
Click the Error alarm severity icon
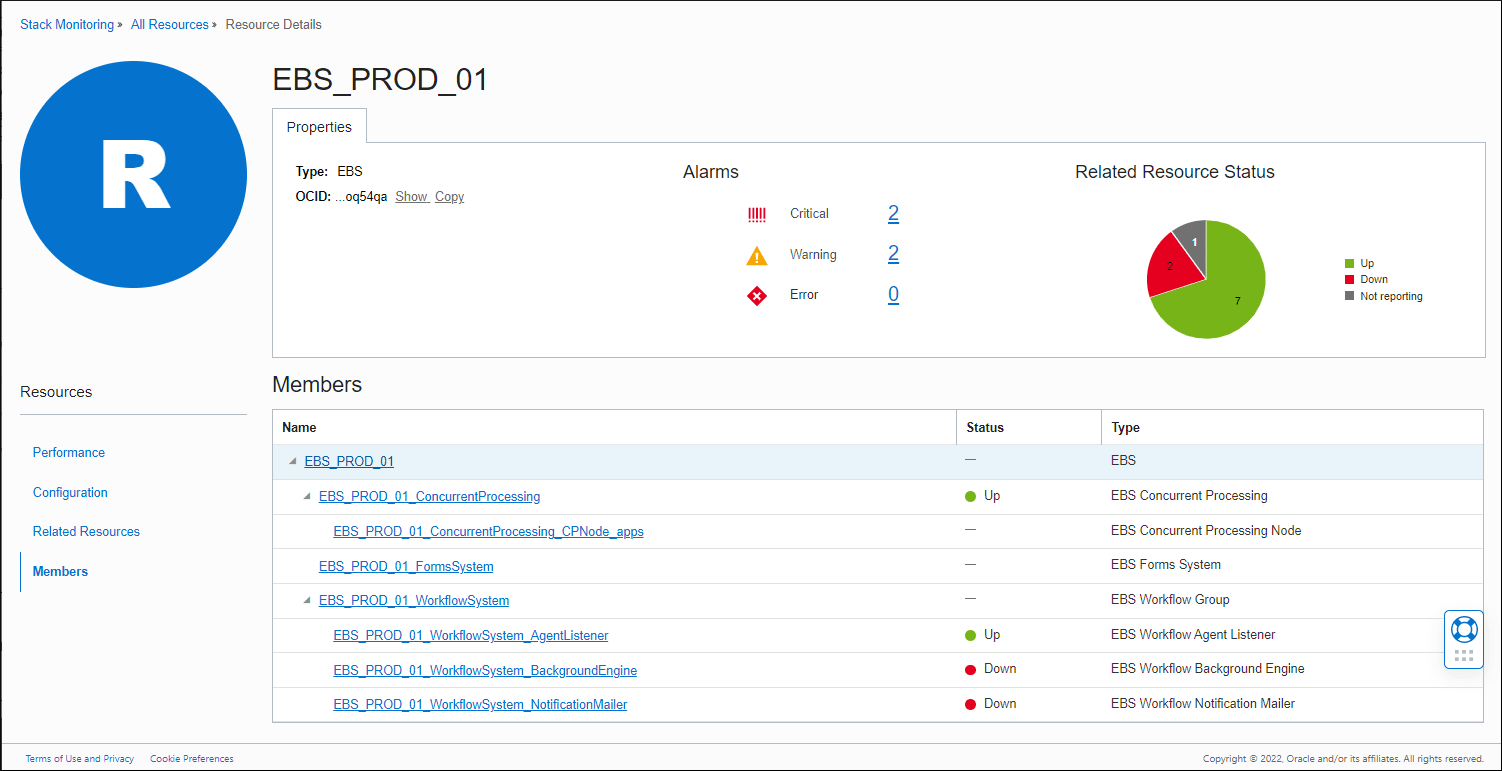(x=757, y=295)
